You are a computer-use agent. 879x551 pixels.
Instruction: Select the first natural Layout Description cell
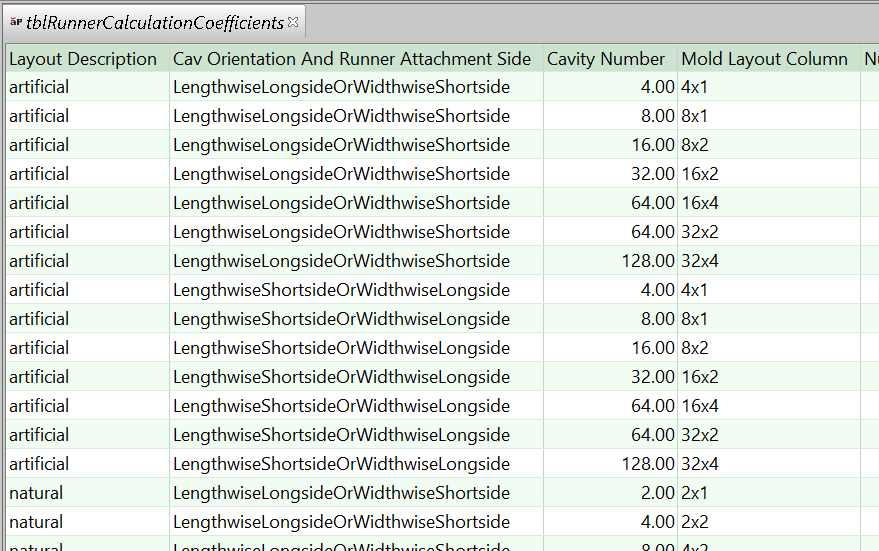[x=36, y=493]
